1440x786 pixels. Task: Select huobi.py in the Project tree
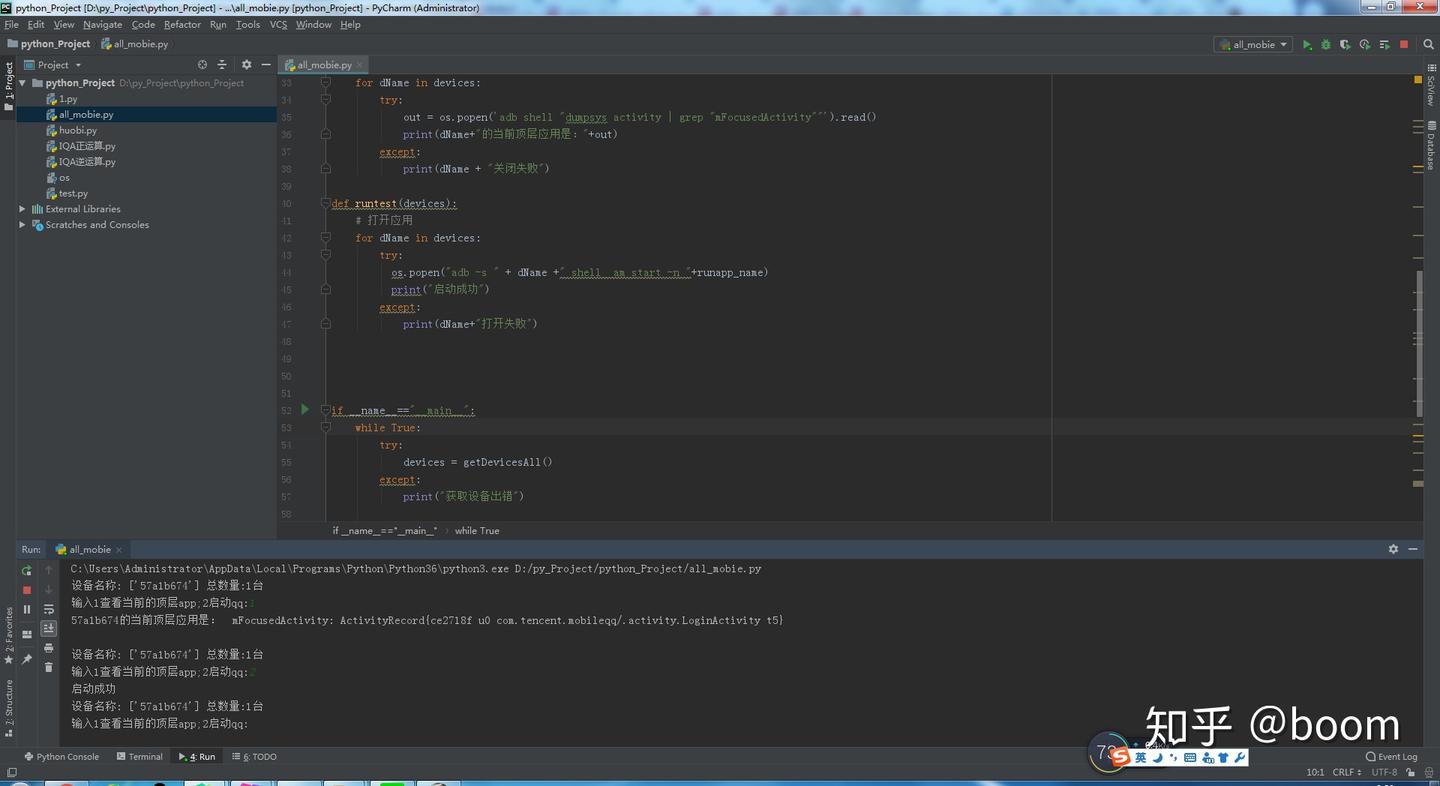coord(77,130)
